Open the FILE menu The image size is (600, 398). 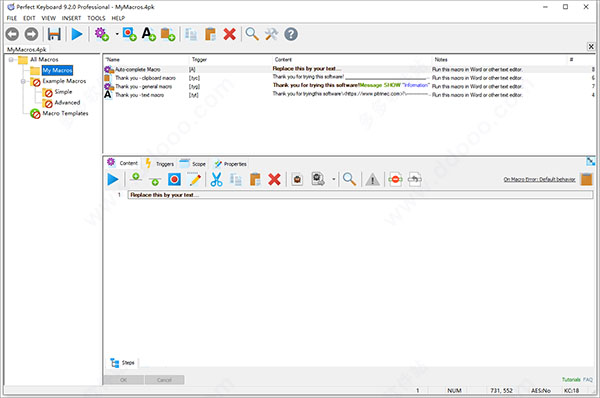click(12, 18)
